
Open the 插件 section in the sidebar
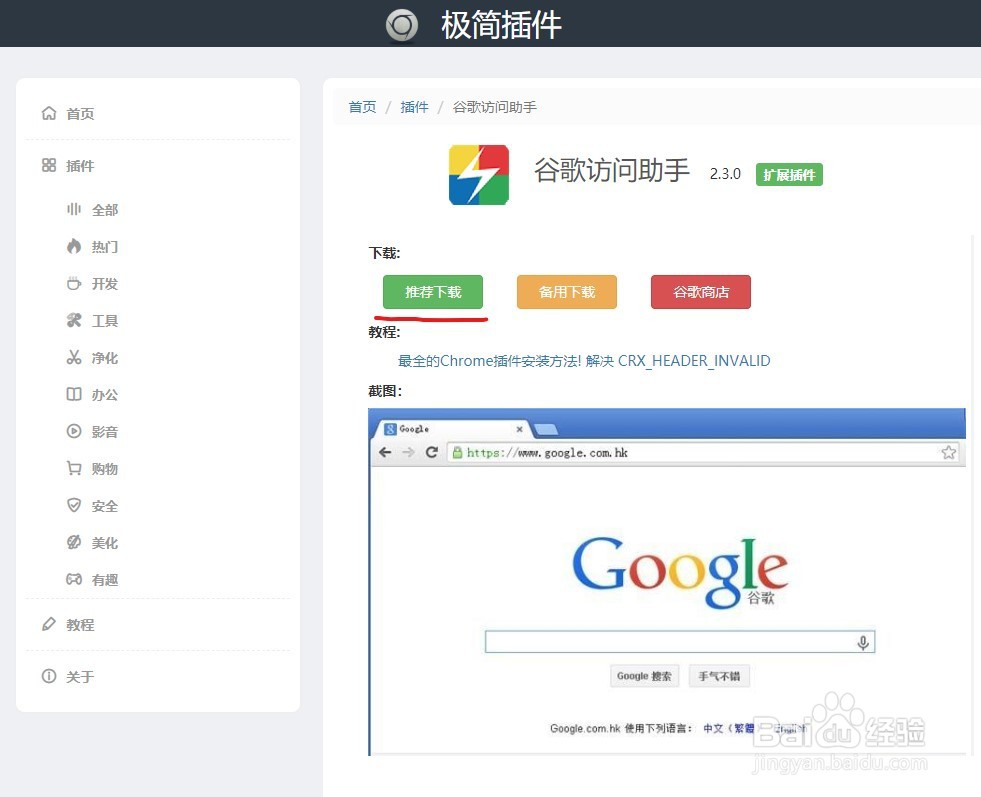[x=80, y=166]
